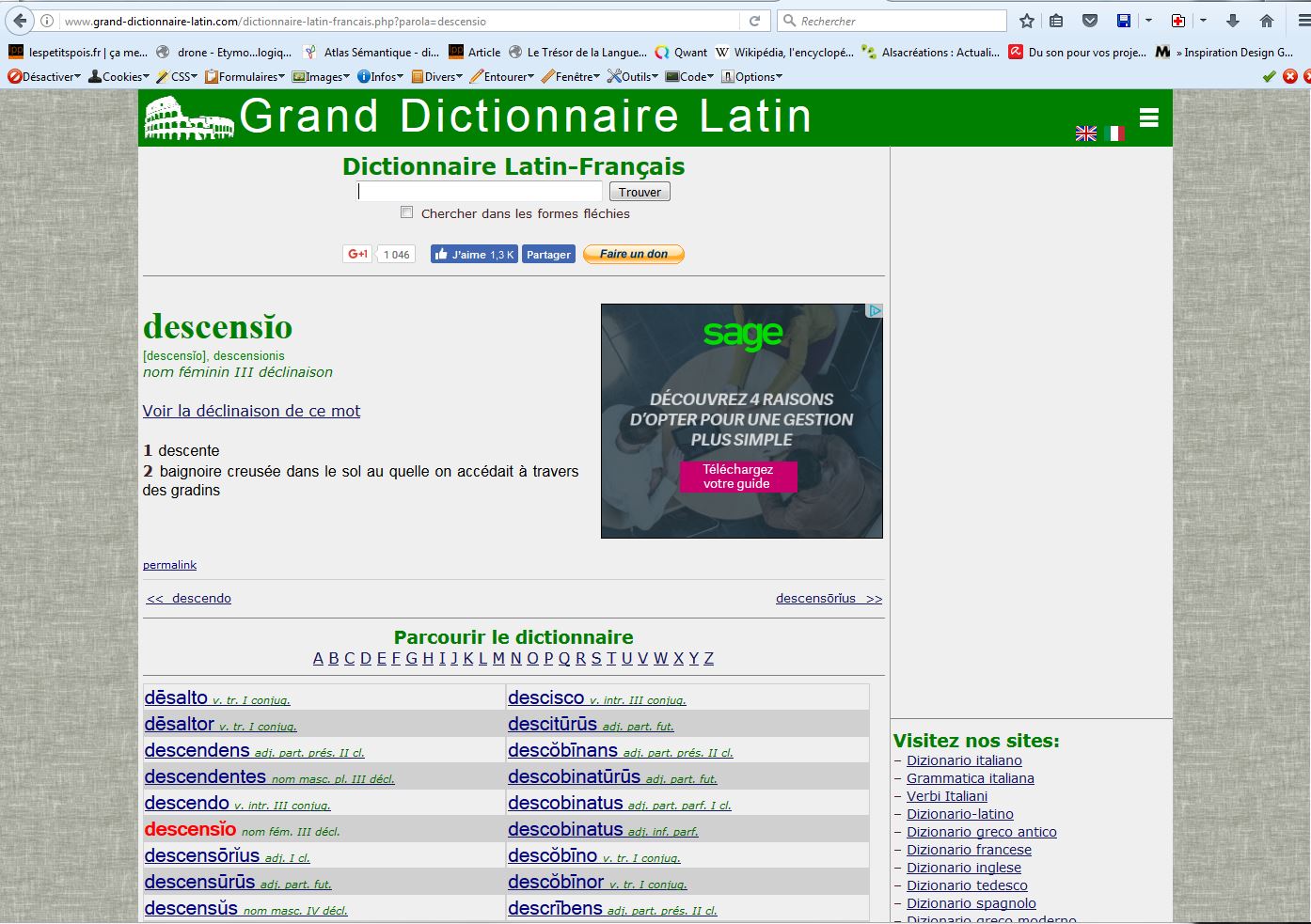Enable 'Chercher dans les formes fléchies' checkbox
Image resolution: width=1311 pixels, height=924 pixels.
(x=406, y=212)
